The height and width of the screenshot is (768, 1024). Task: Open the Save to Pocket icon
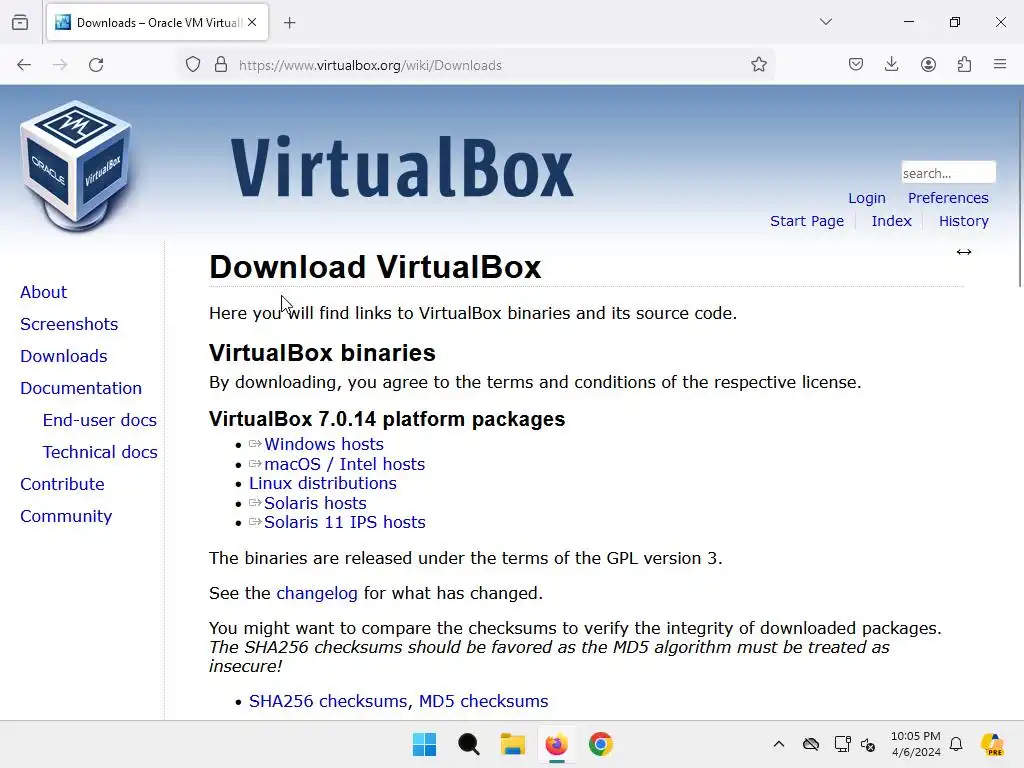(856, 65)
